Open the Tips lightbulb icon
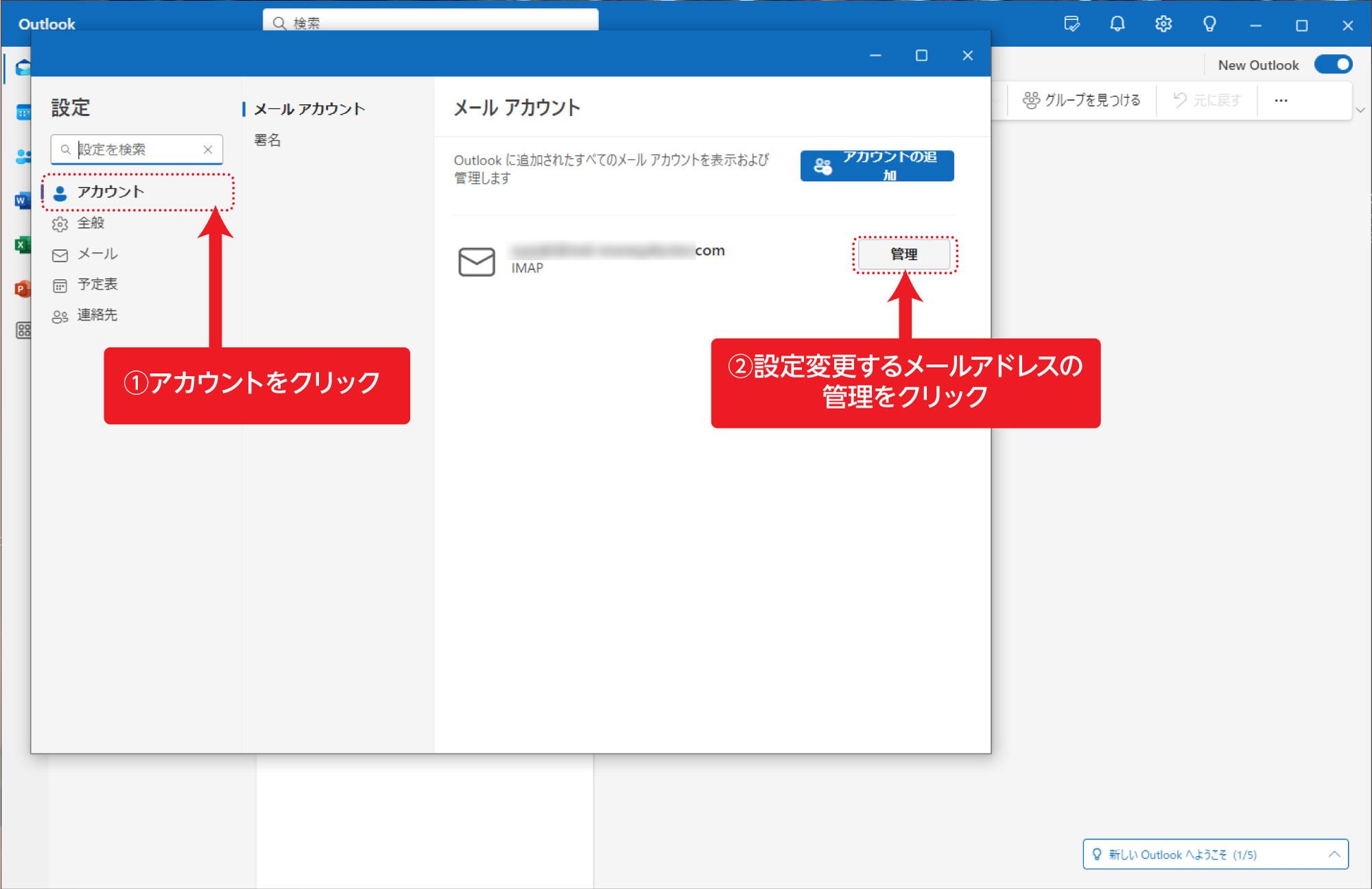 click(x=1209, y=24)
